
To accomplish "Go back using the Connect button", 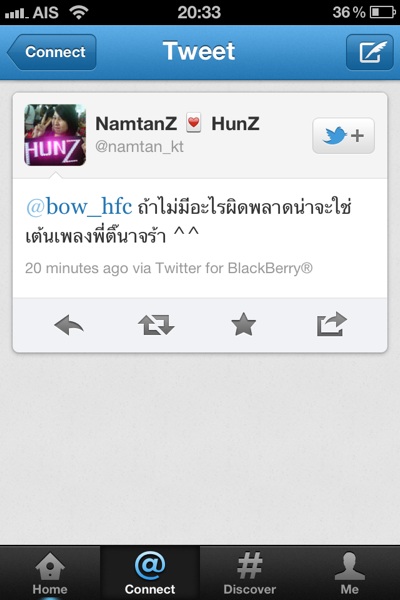I will [52, 52].
